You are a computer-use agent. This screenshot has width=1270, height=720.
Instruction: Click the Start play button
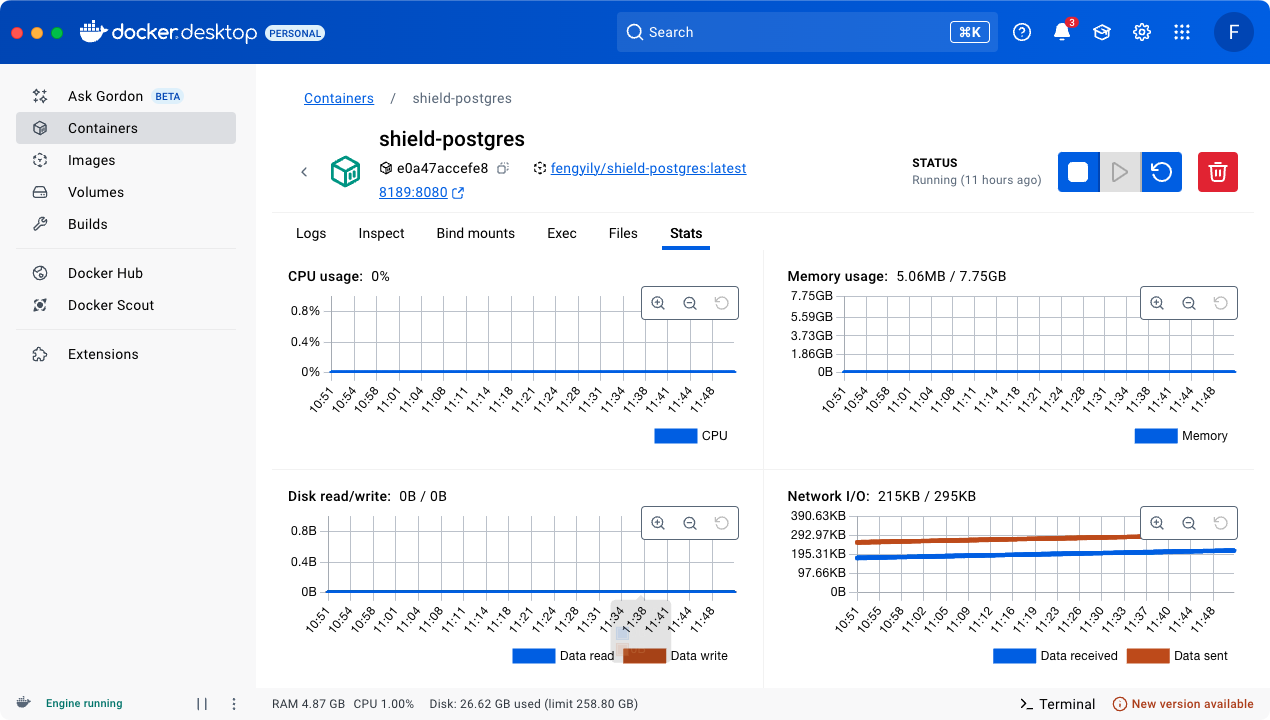pyautogui.click(x=1120, y=172)
